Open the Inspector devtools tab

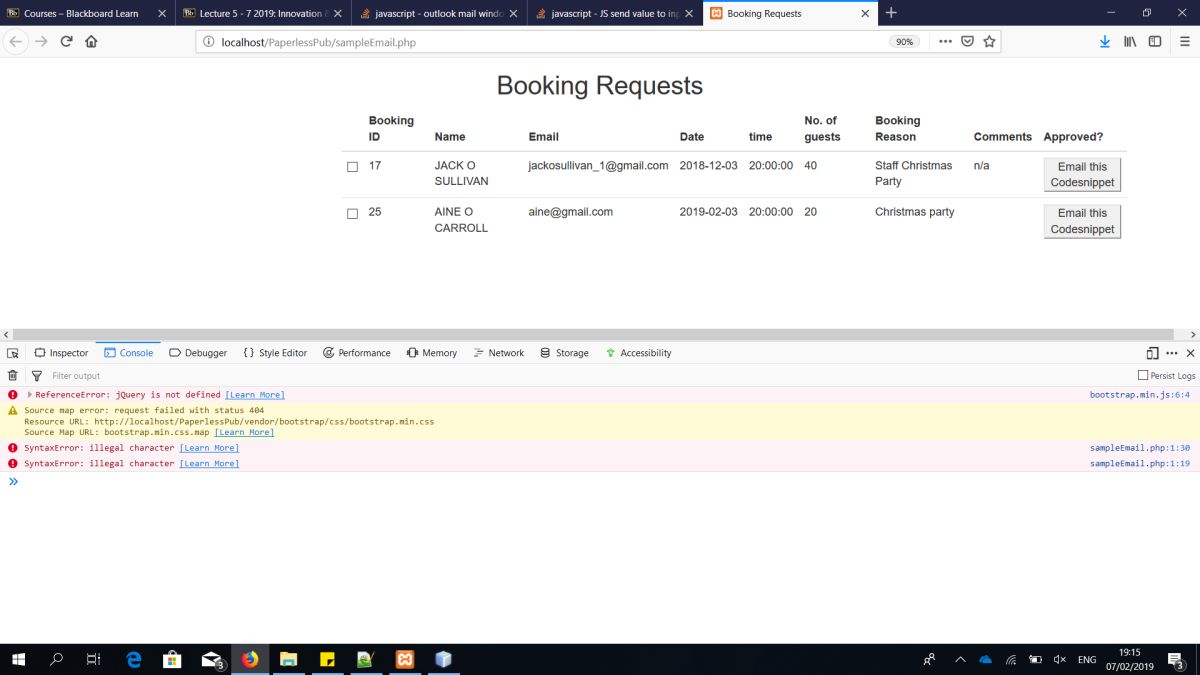(61, 353)
